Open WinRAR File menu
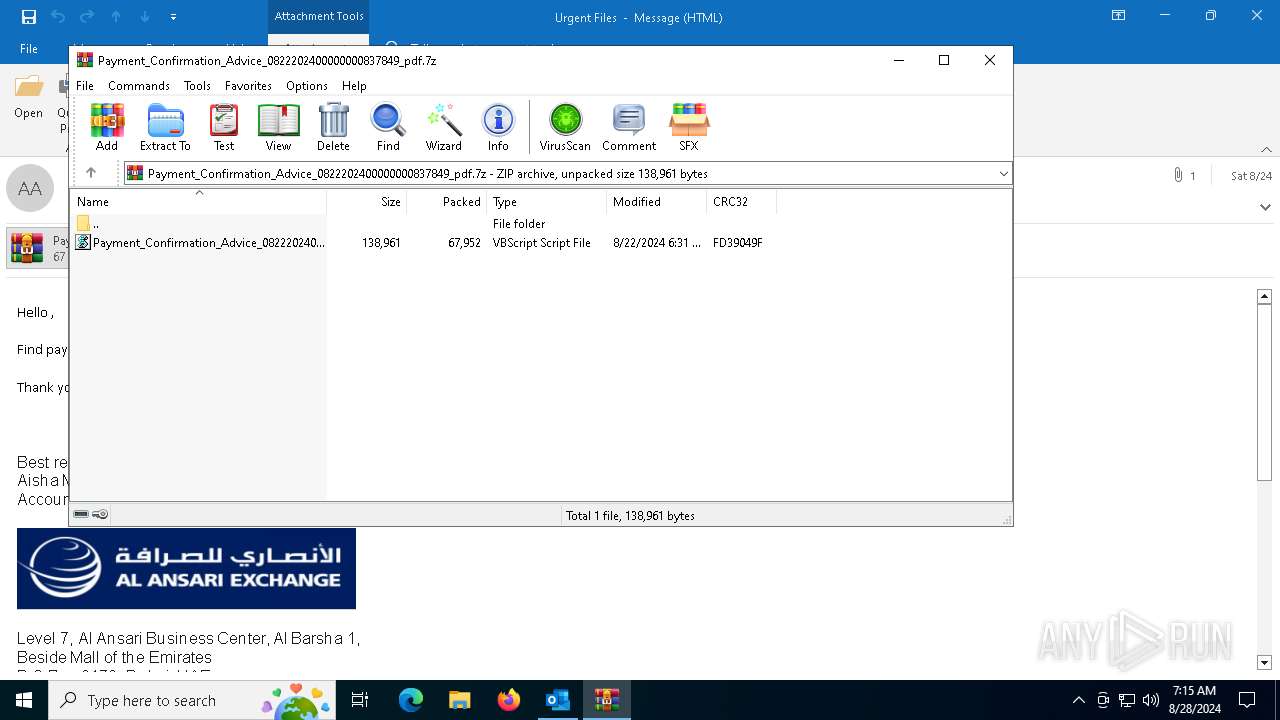This screenshot has width=1280, height=720. click(85, 86)
